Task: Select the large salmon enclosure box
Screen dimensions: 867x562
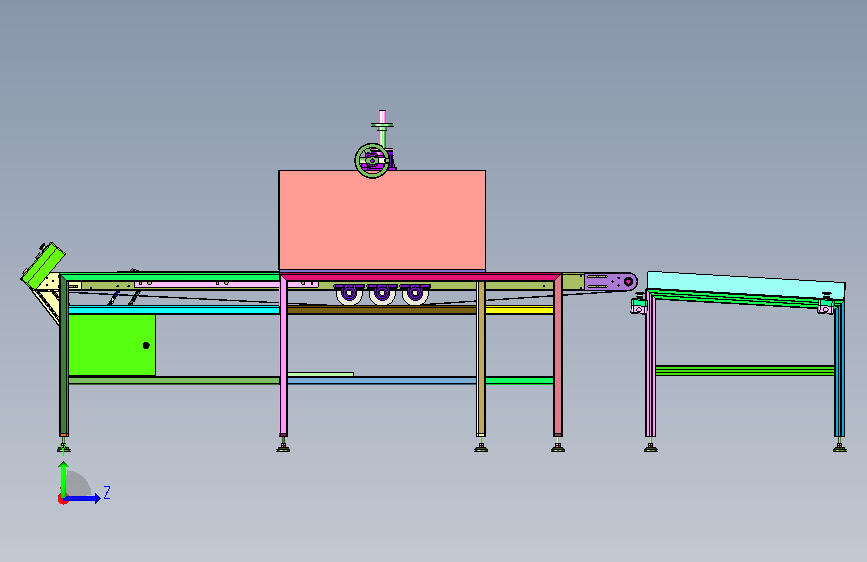Action: pos(382,220)
